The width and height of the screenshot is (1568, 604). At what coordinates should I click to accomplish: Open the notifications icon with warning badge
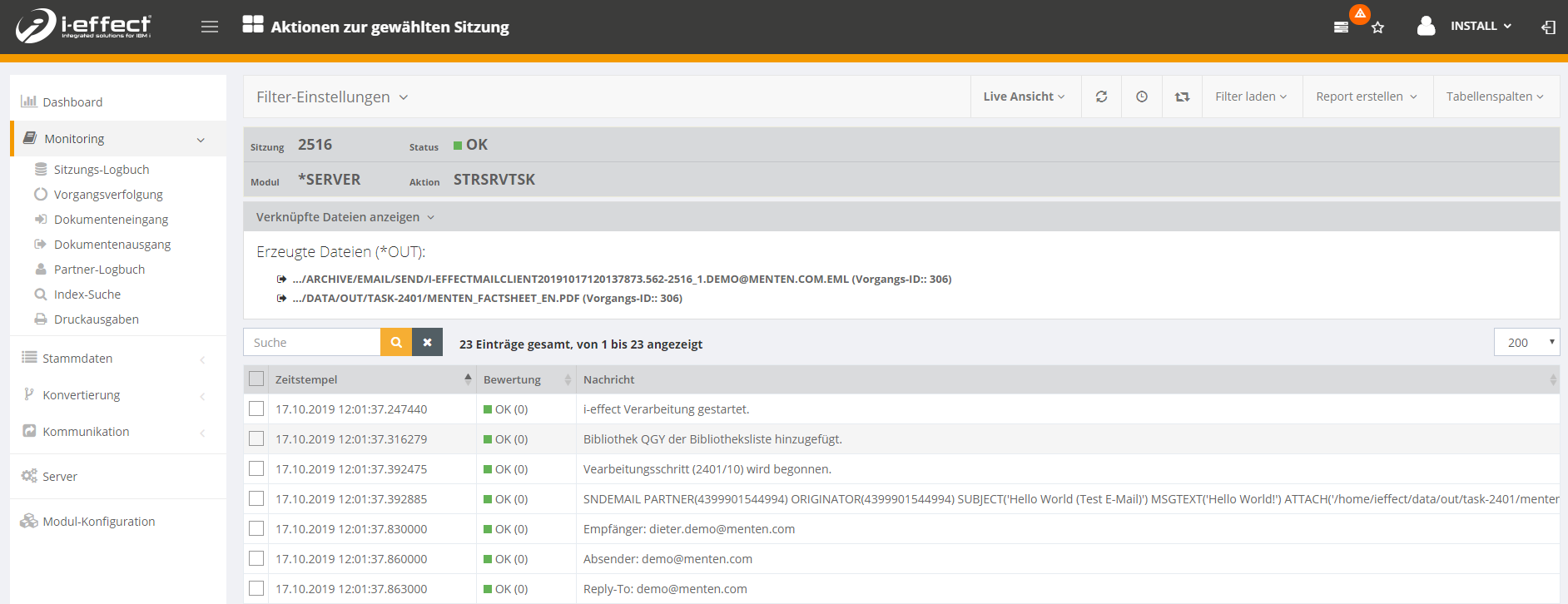click(x=1342, y=27)
